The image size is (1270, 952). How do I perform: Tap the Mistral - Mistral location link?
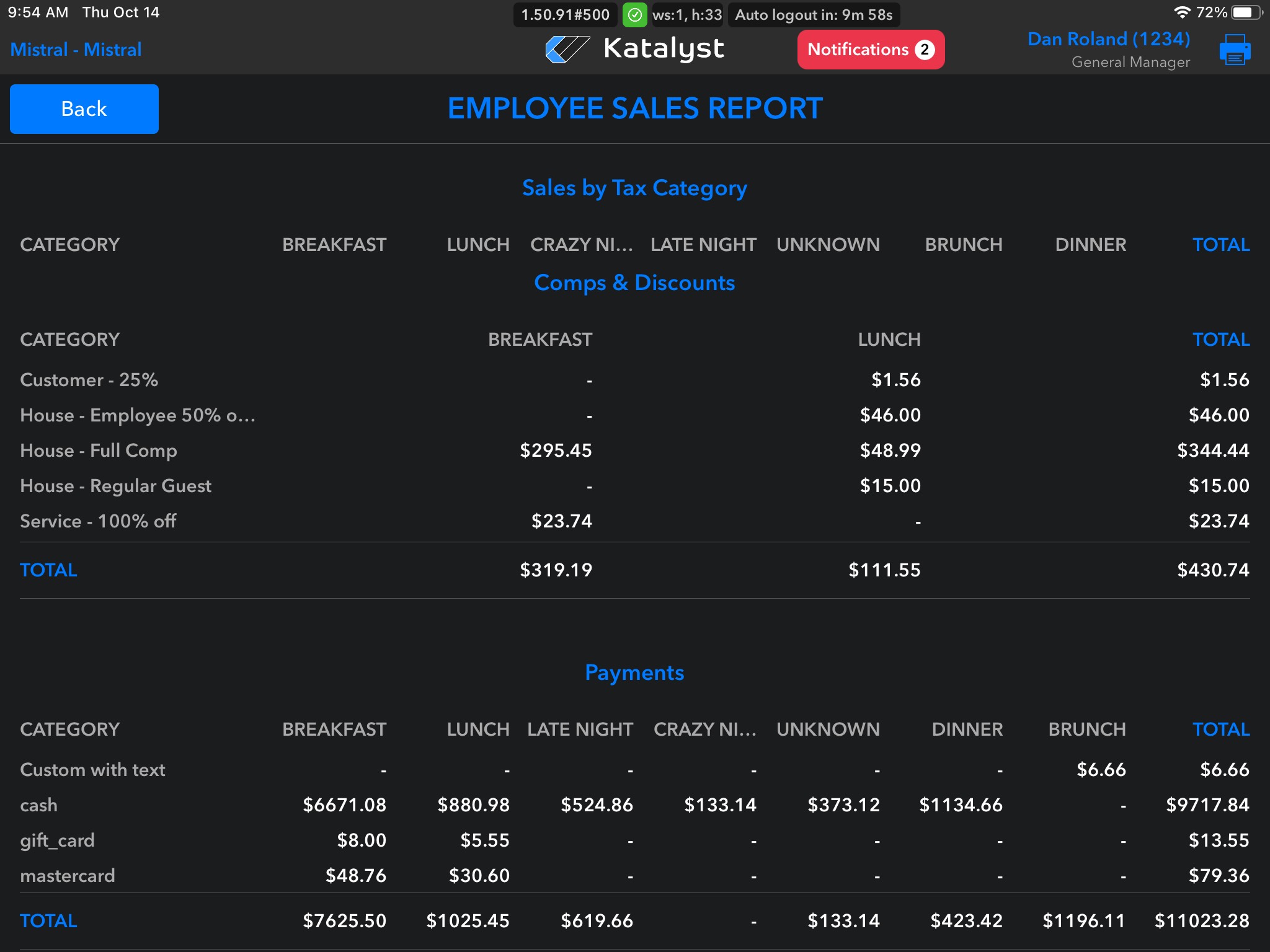pyautogui.click(x=76, y=50)
